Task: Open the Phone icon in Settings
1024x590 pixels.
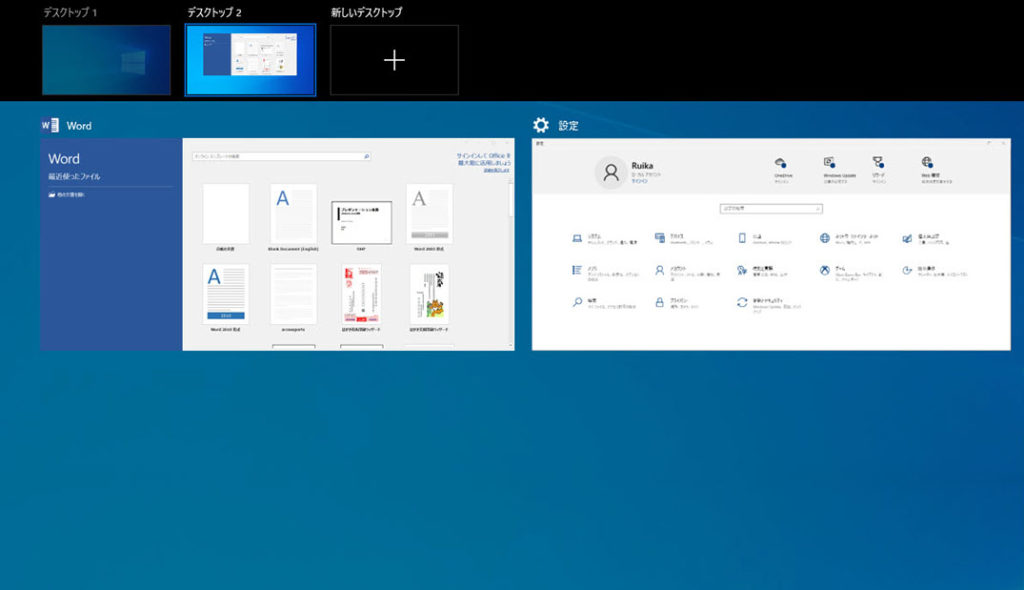Action: click(x=742, y=238)
